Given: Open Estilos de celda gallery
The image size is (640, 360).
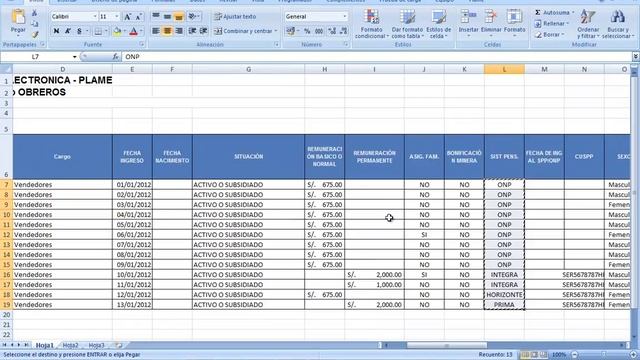Looking at the screenshot, I should [x=439, y=24].
